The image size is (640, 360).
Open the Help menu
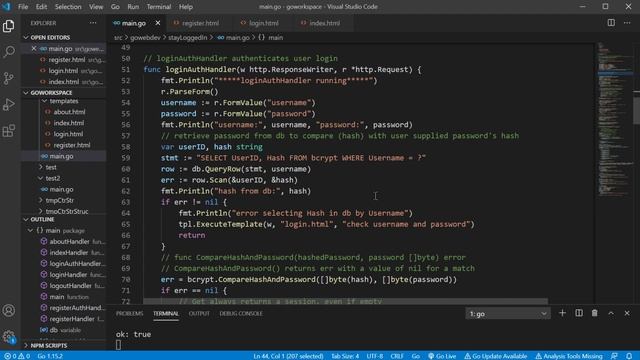click(x=186, y=7)
